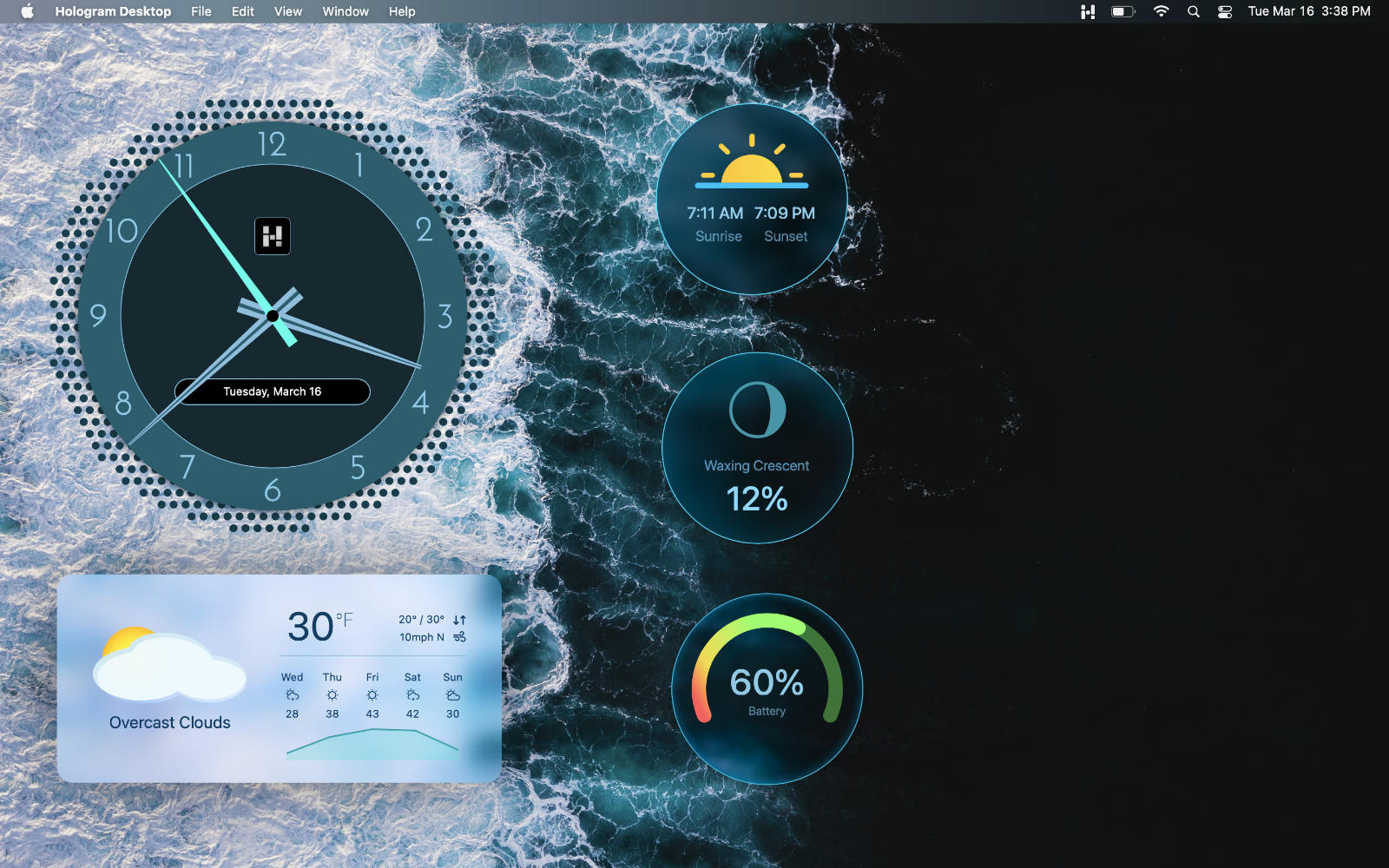The image size is (1389, 868).
Task: Click the forecast temperature trend graph
Action: pos(372,745)
